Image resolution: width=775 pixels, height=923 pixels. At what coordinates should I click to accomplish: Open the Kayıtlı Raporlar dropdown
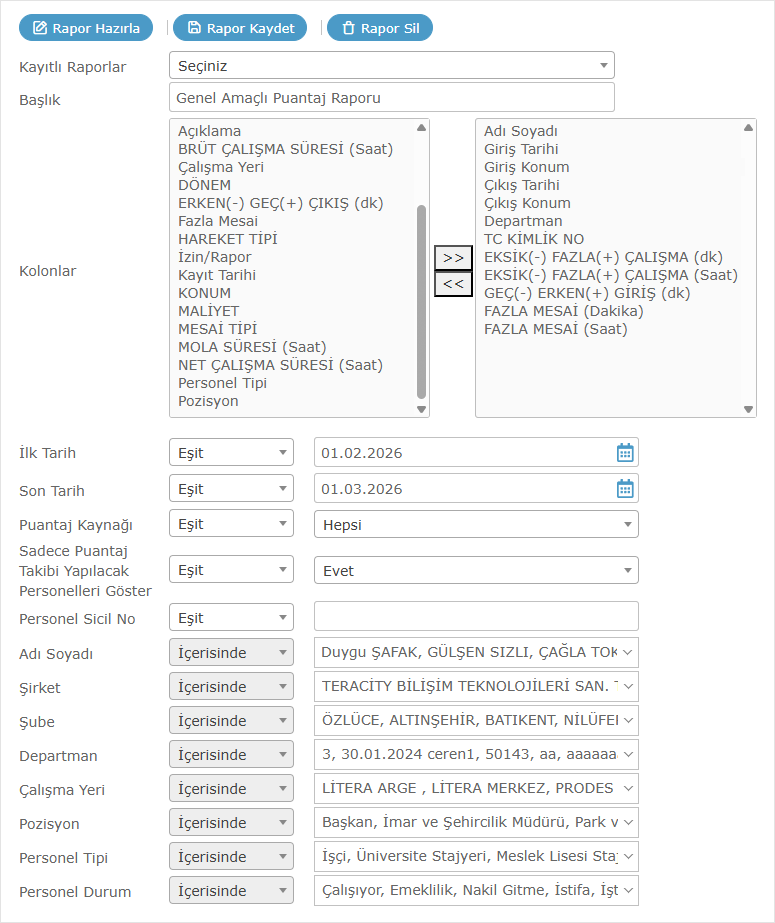[x=391, y=66]
